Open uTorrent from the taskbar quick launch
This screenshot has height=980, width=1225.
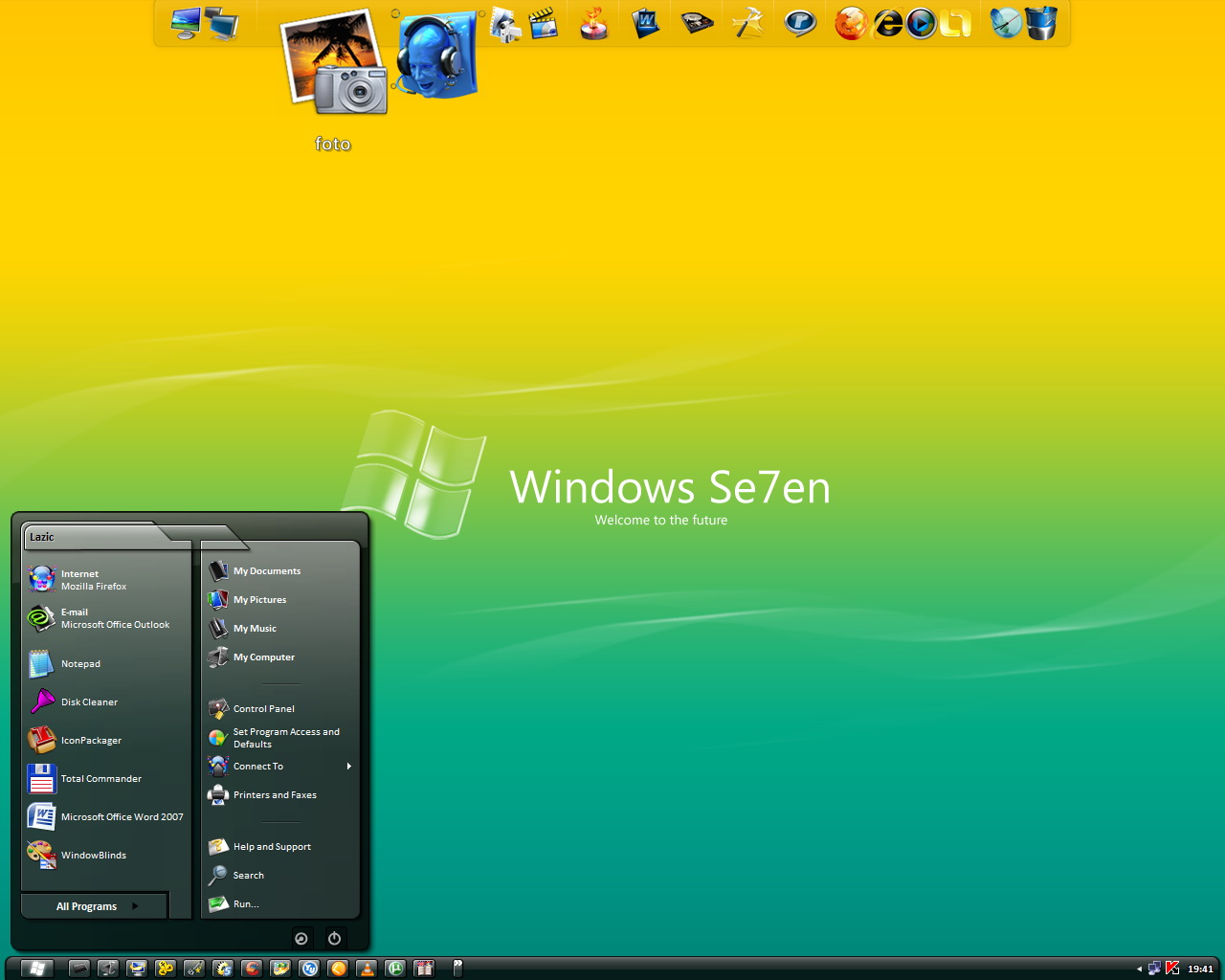point(395,969)
